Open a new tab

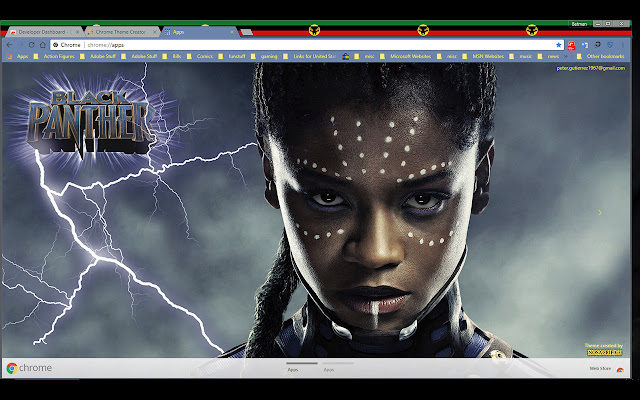pos(247,32)
